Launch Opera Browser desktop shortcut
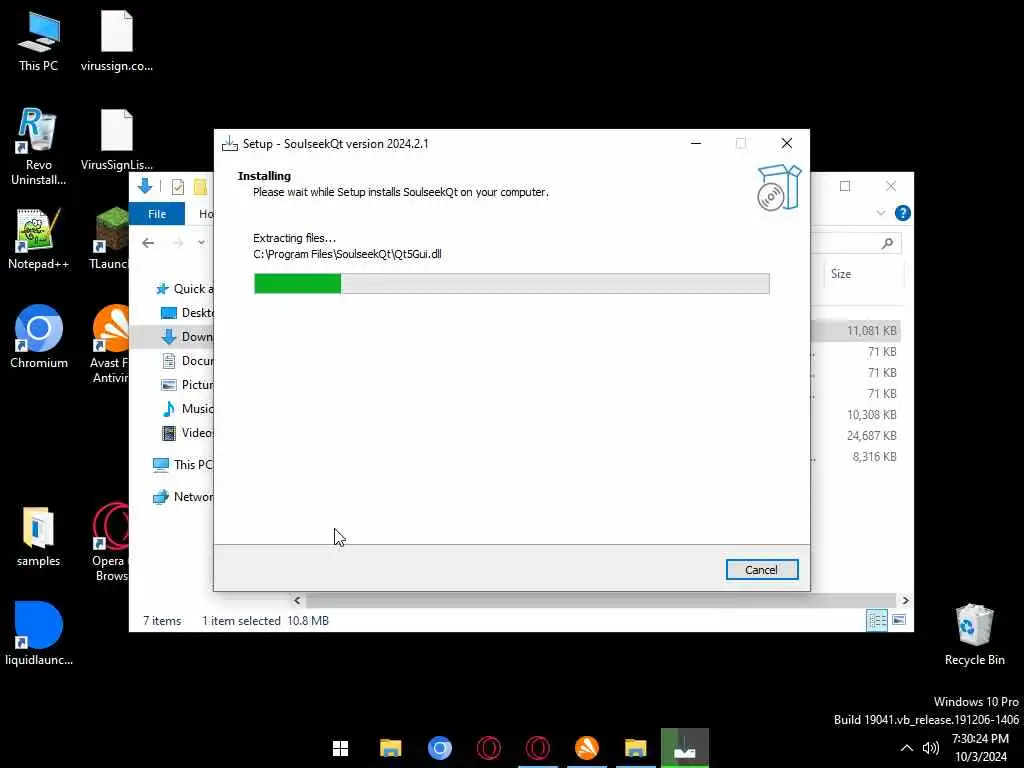The image size is (1024, 768). (x=110, y=542)
